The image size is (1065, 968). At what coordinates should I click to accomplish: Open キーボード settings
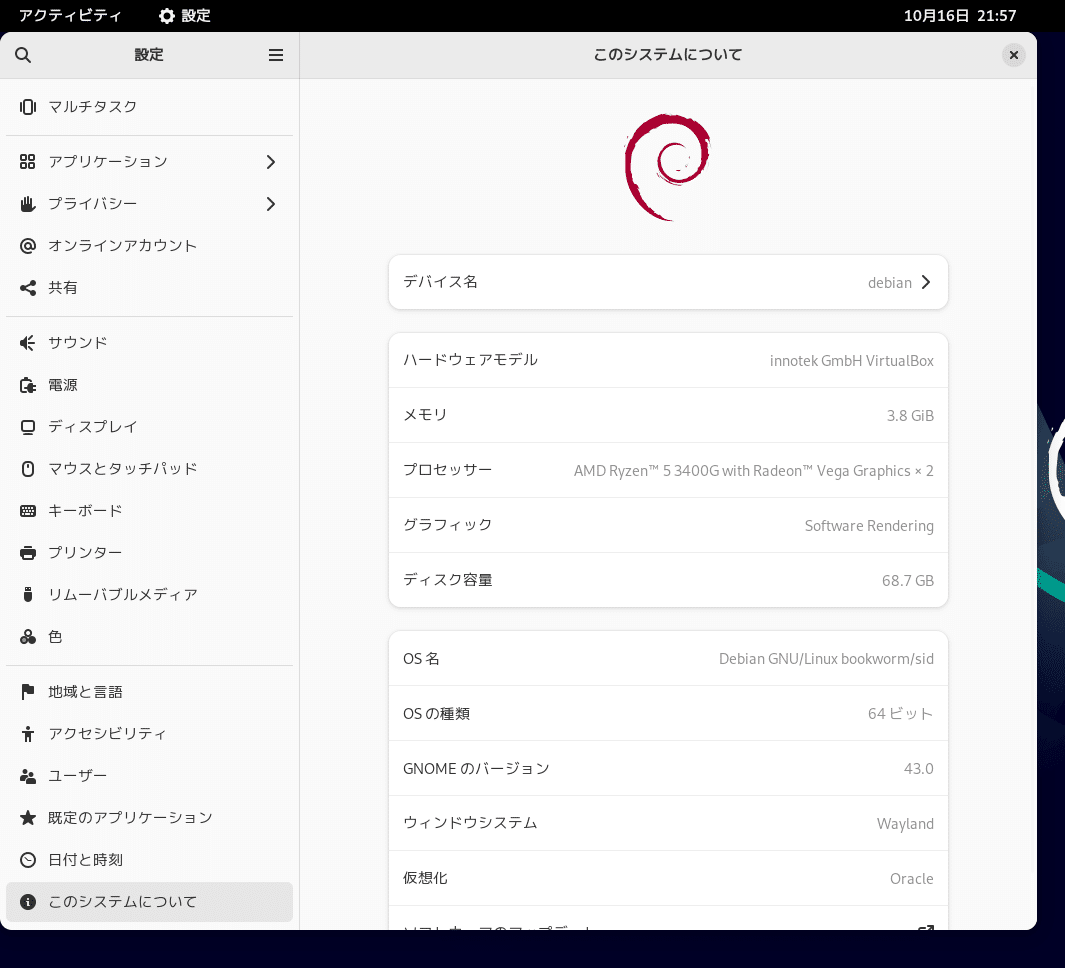tap(149, 511)
